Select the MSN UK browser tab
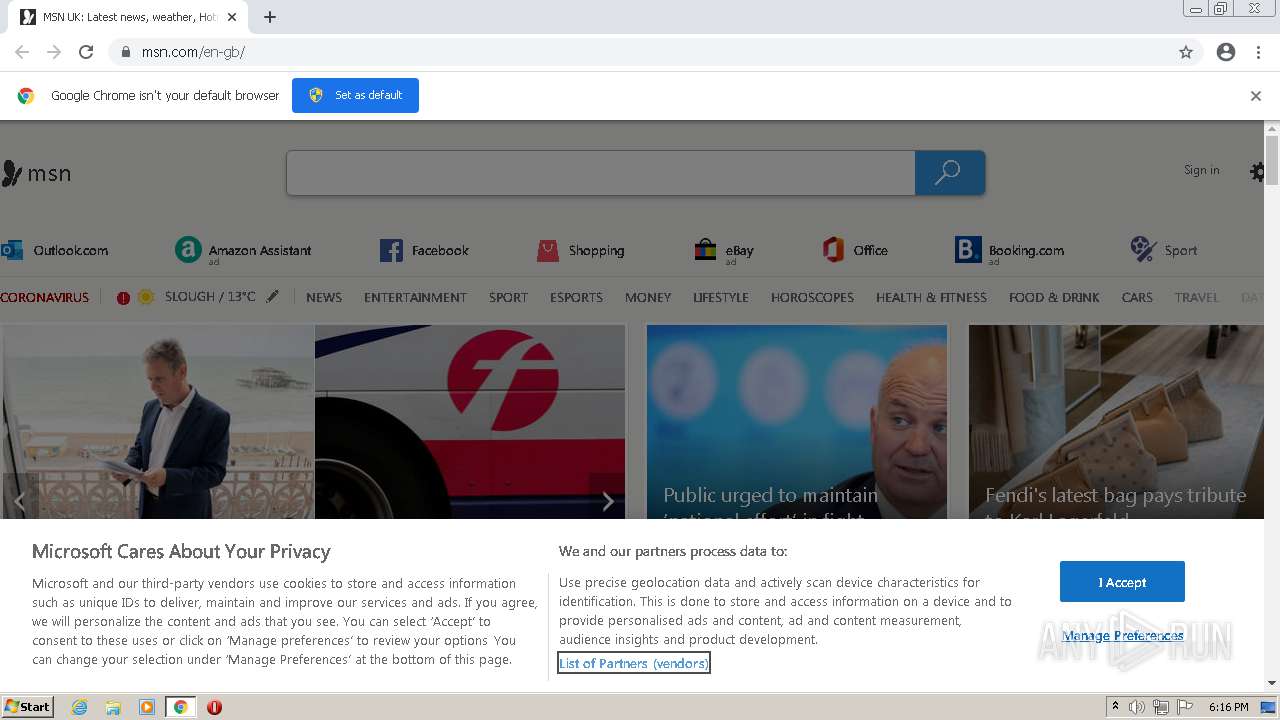Viewport: 1280px width, 720px height. pos(127,17)
